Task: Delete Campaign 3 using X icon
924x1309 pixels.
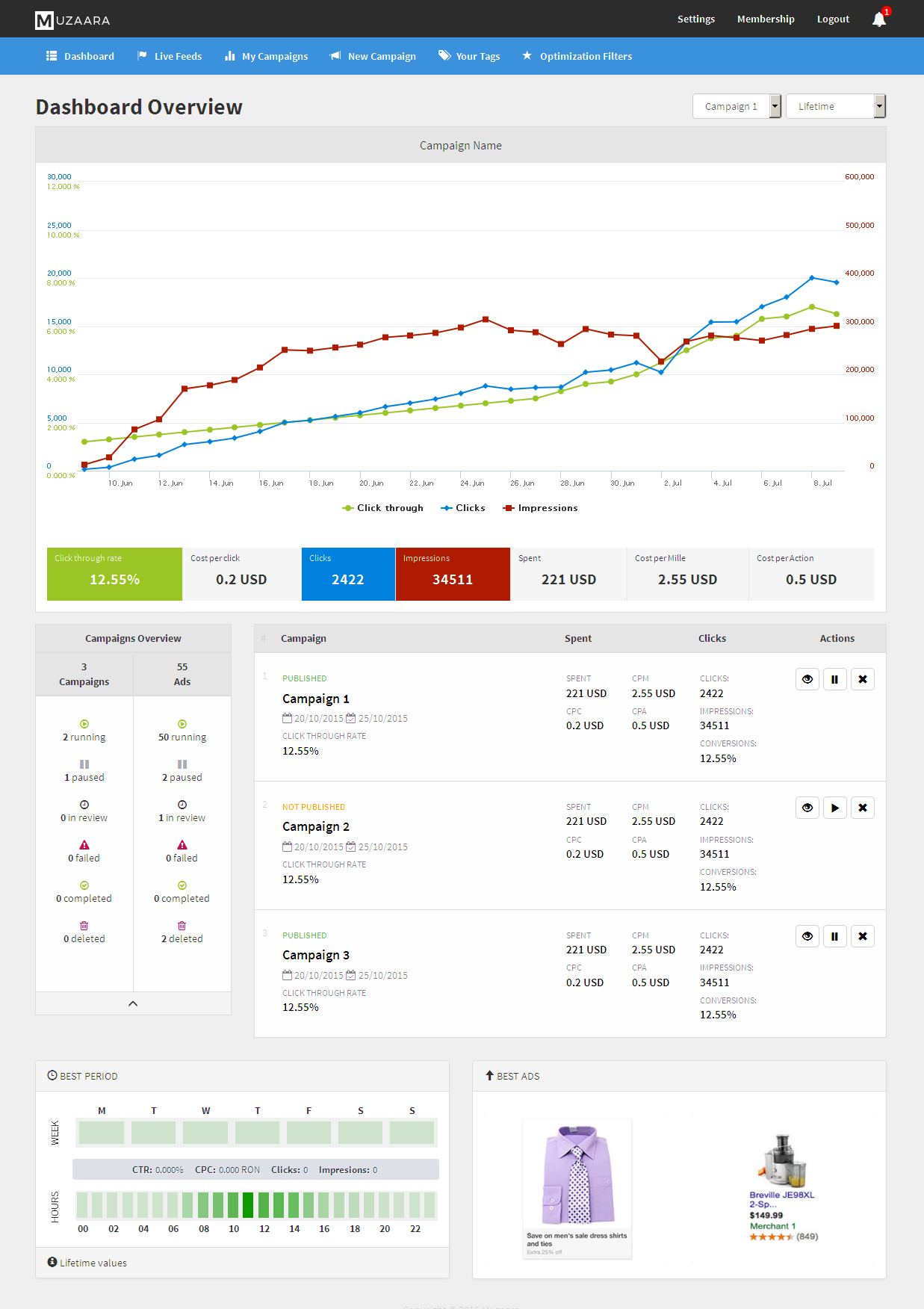Action: [x=862, y=936]
